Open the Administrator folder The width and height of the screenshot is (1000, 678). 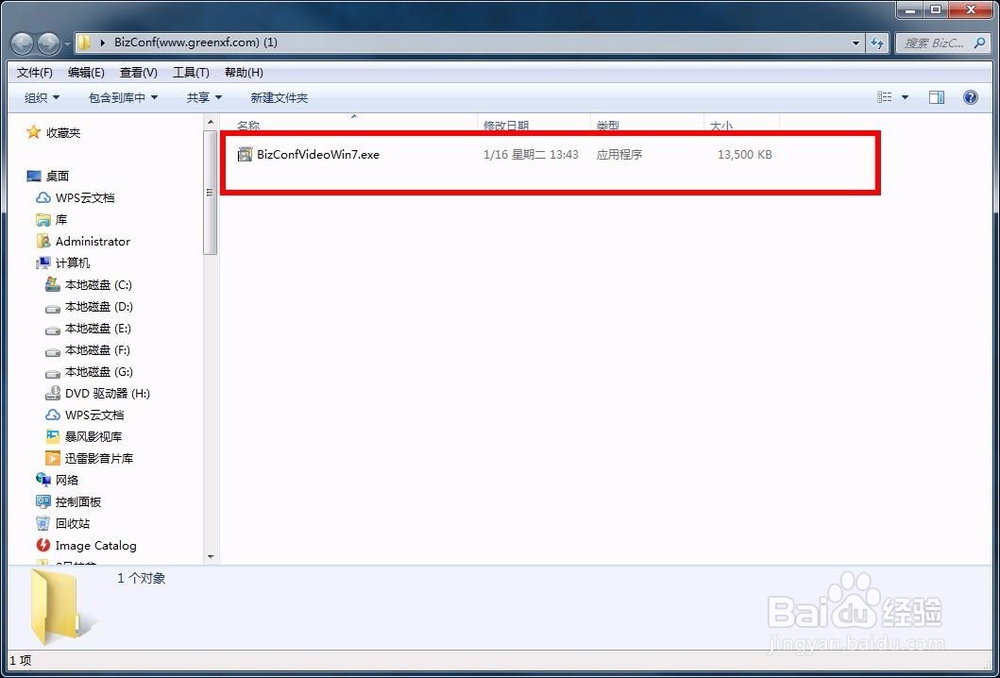click(92, 241)
